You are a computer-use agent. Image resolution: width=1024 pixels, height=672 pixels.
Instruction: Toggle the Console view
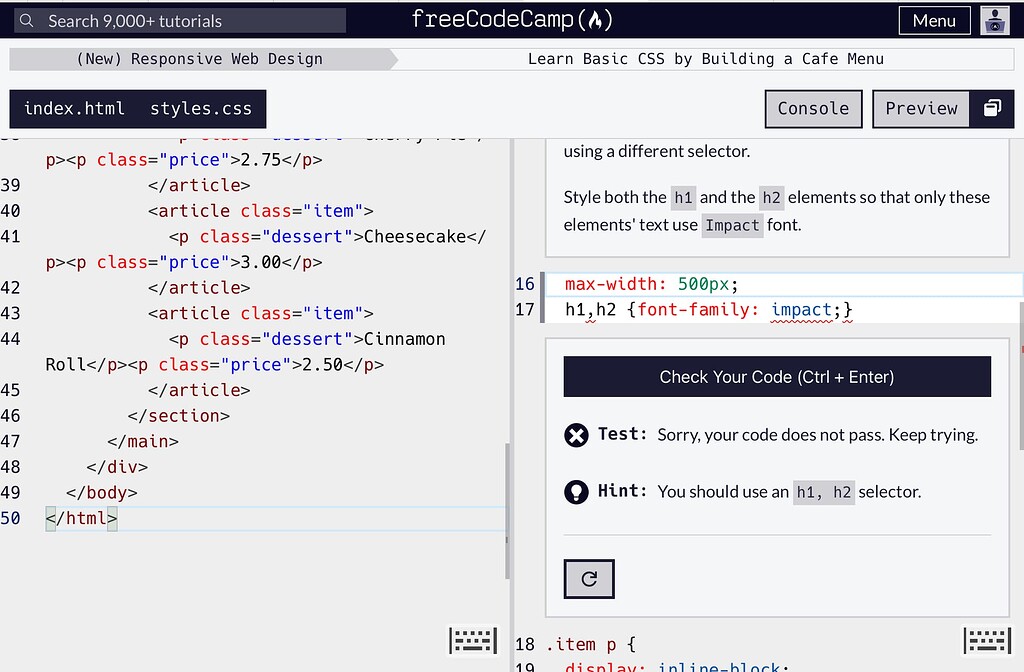pyautogui.click(x=813, y=108)
